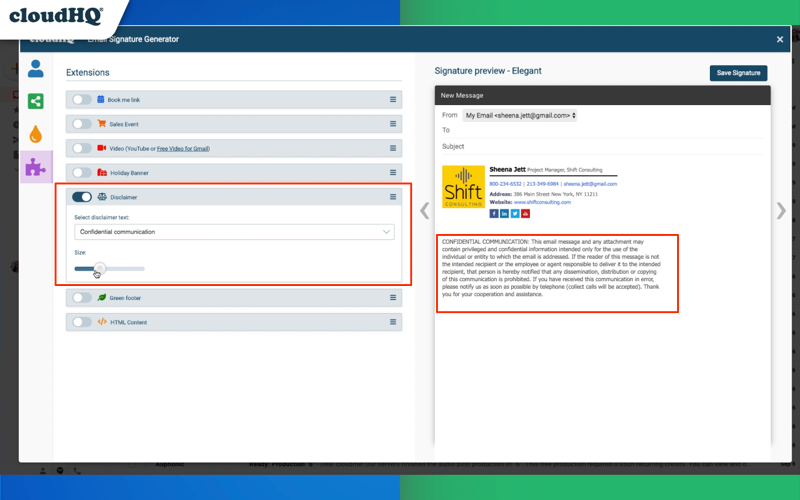800x500 pixels.
Task: Grab the HTML Content reorder handle
Action: click(x=393, y=322)
